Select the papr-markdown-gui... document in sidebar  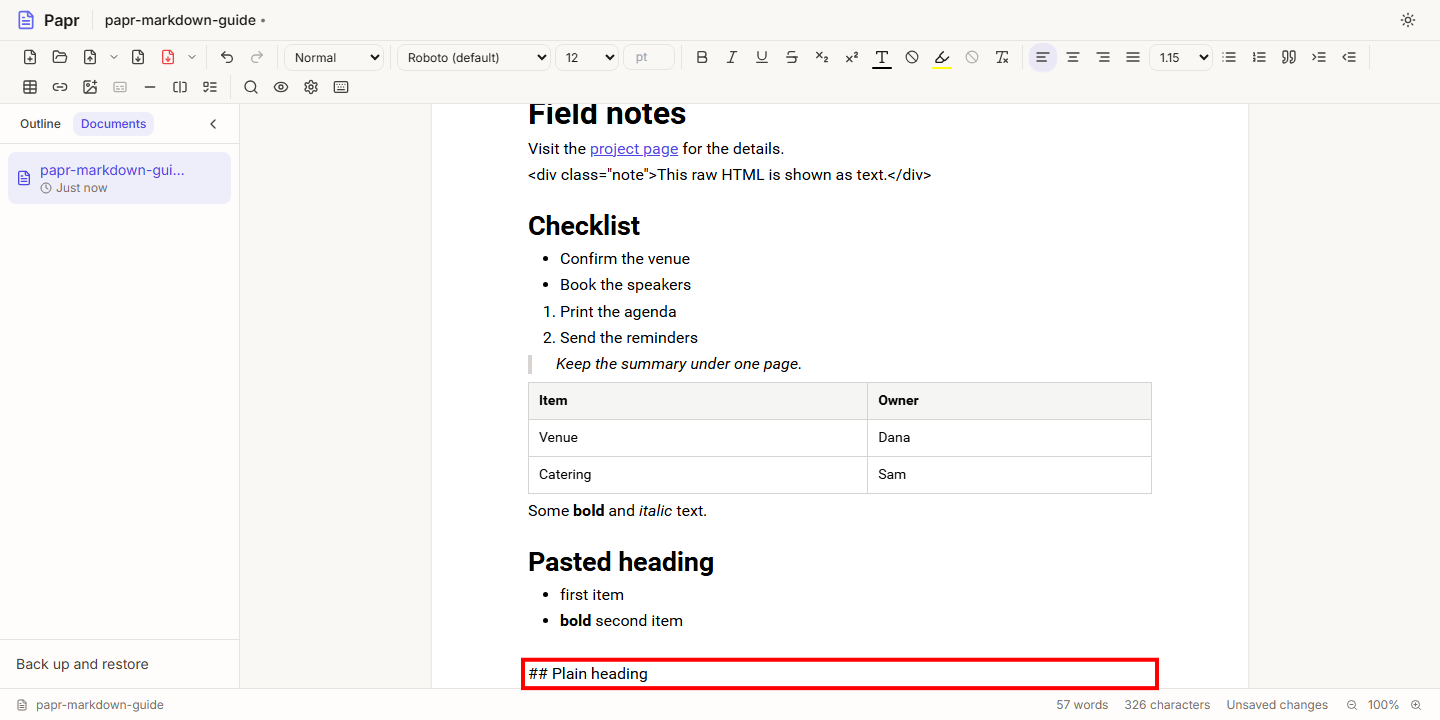[119, 178]
